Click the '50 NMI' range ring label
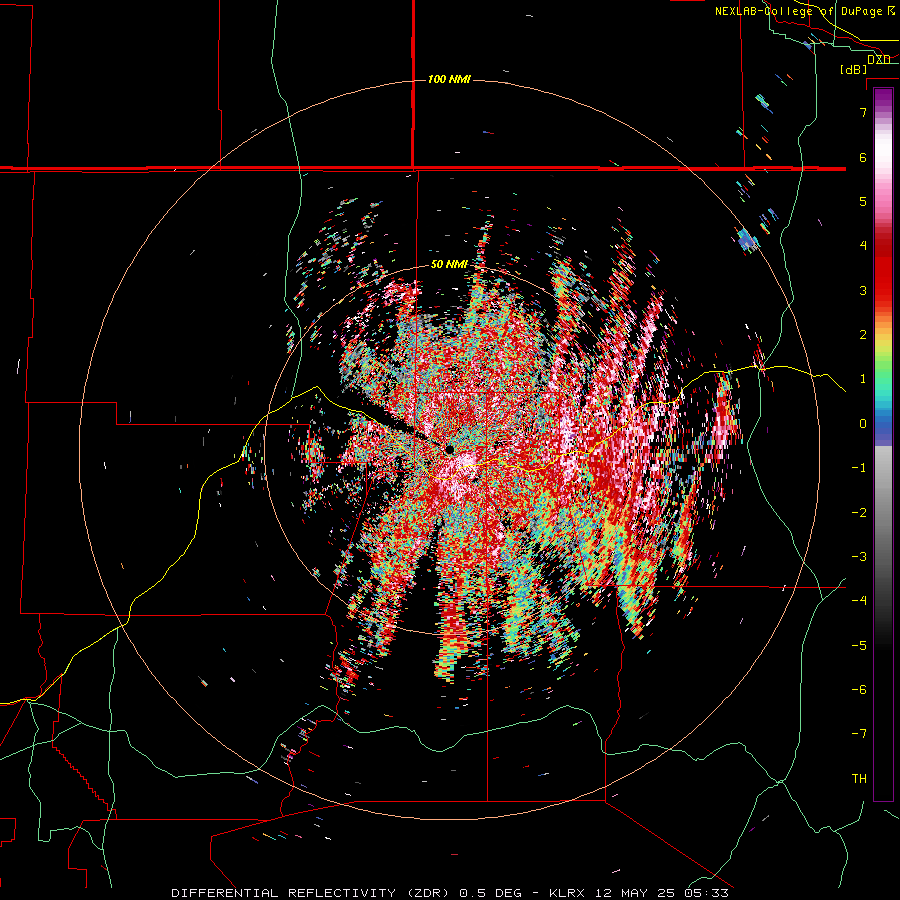Screen dimensions: 900x900 click(x=449, y=265)
